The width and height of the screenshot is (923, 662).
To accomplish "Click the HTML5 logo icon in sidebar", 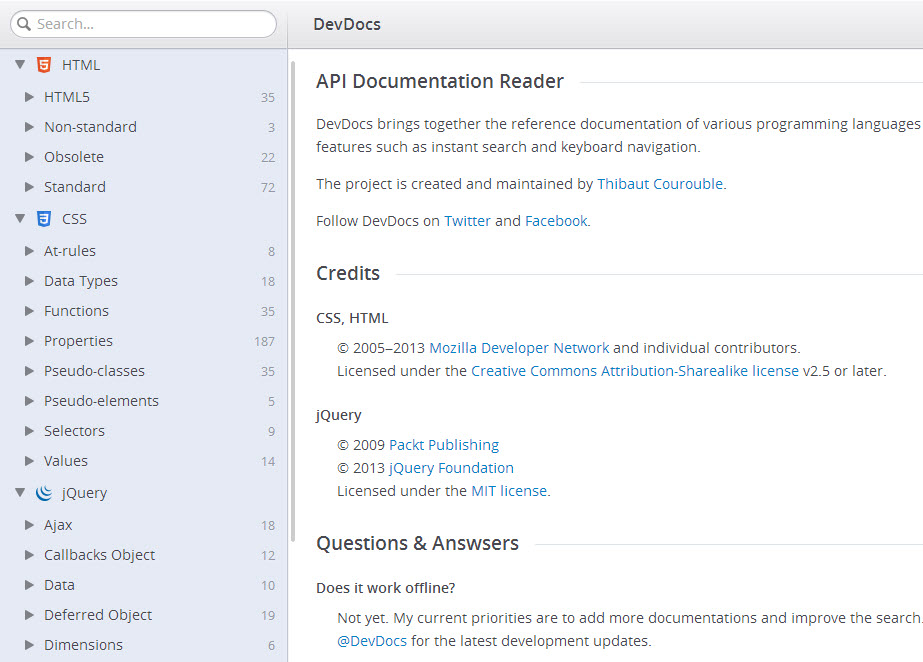I will 43,65.
